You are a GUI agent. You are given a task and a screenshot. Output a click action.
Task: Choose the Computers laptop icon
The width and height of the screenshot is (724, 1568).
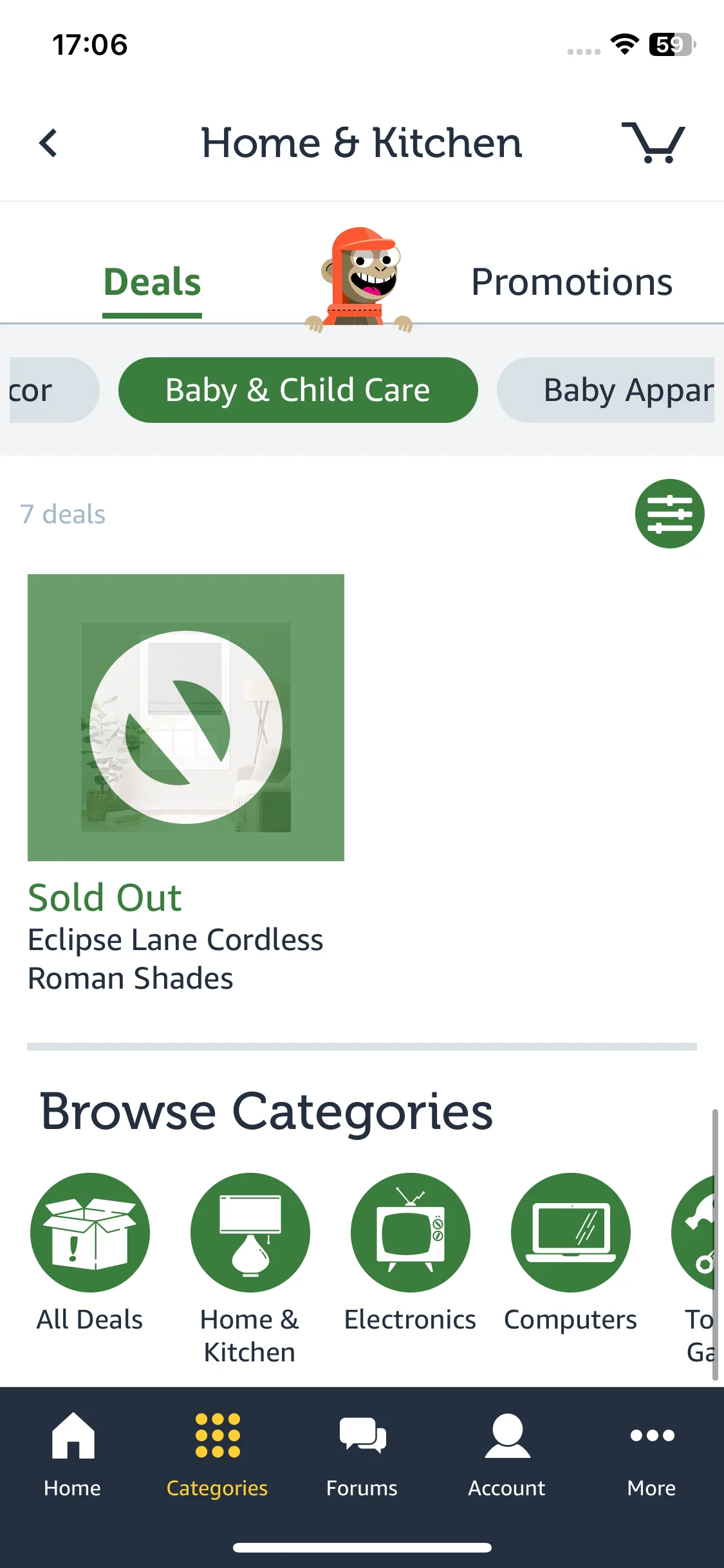pos(571,1232)
